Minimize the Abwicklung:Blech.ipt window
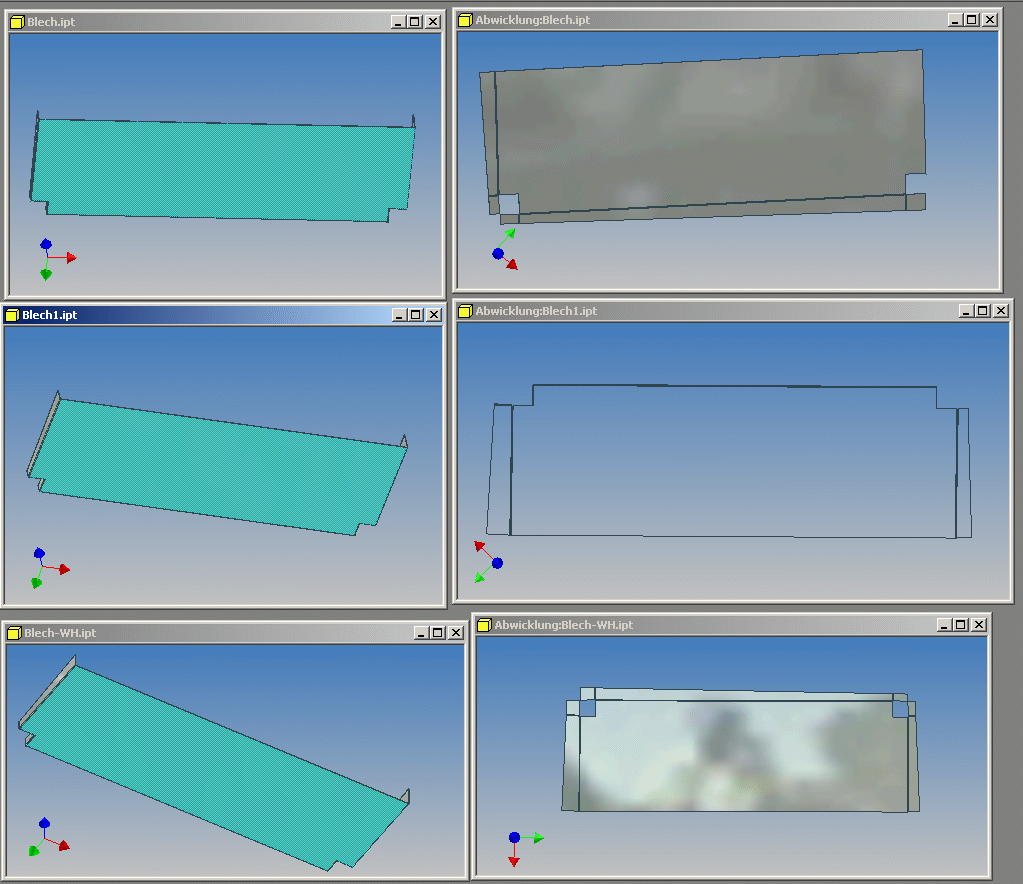The image size is (1023, 884). coord(954,20)
